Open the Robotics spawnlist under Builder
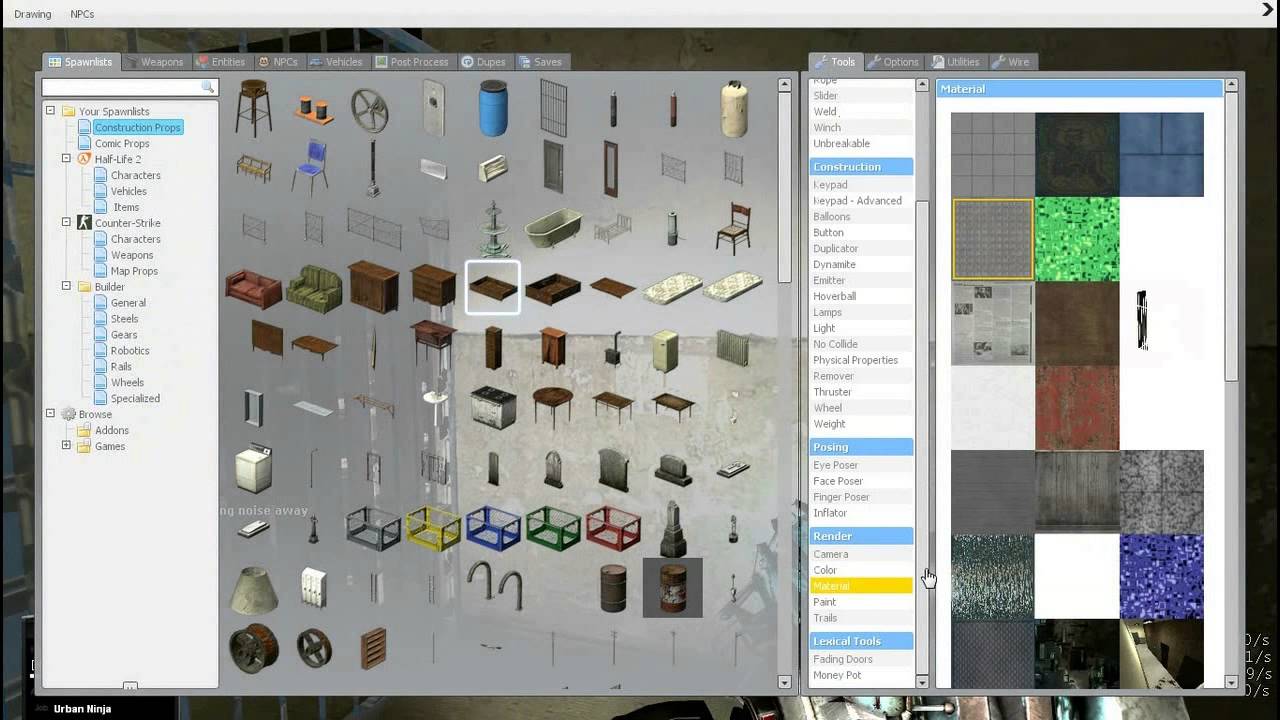This screenshot has width=1280, height=720. click(130, 351)
